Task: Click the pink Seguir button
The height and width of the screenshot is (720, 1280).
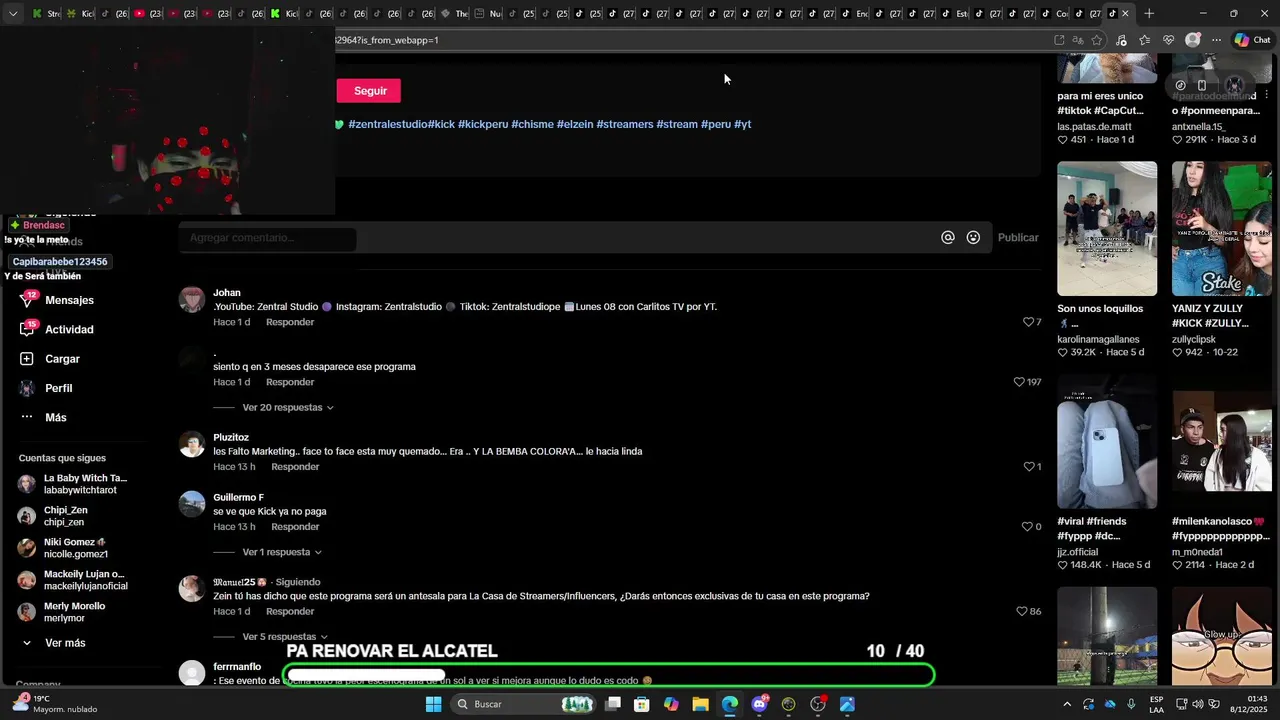Action: point(368,91)
